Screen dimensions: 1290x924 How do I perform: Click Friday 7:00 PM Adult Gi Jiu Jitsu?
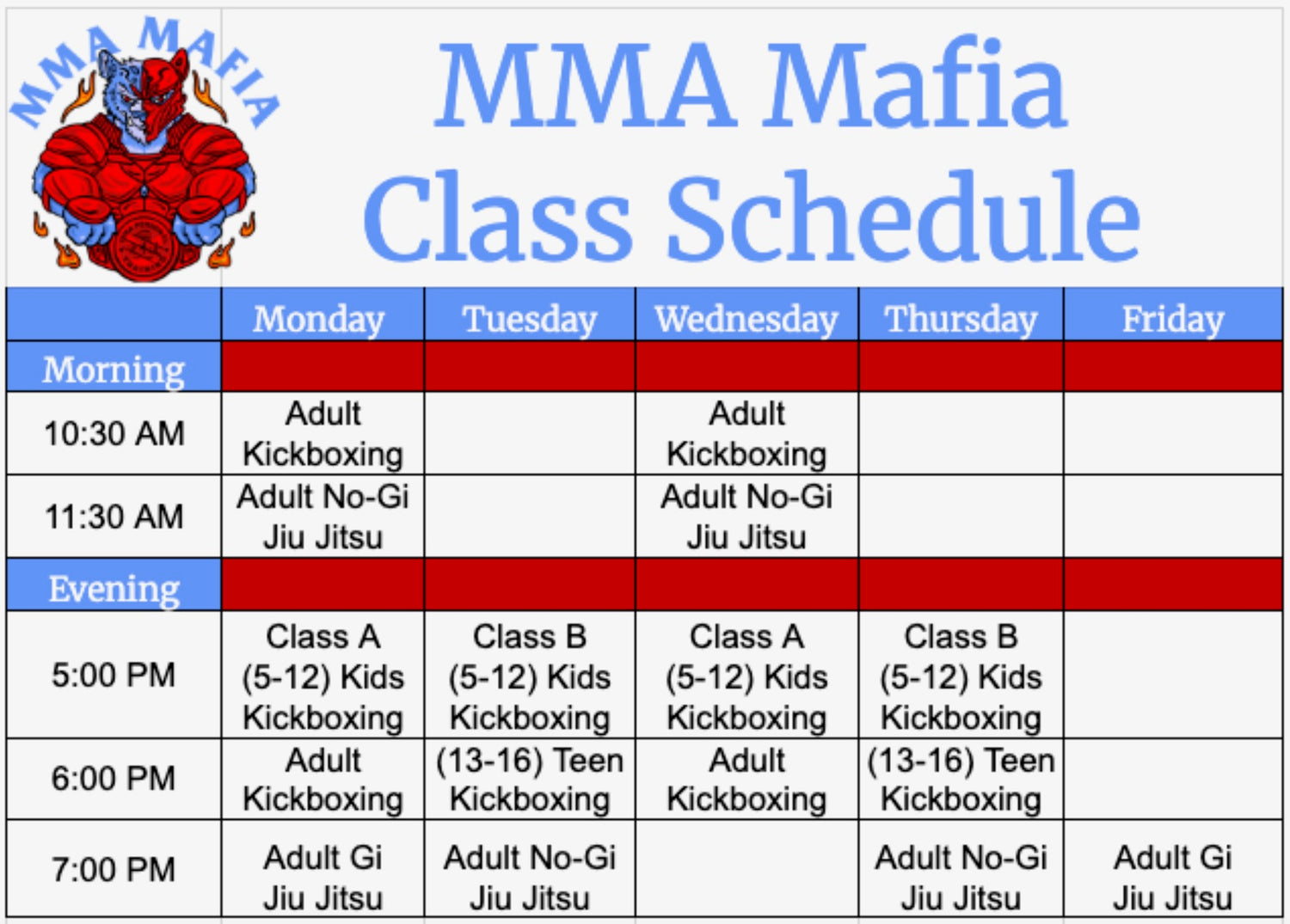click(x=1173, y=877)
